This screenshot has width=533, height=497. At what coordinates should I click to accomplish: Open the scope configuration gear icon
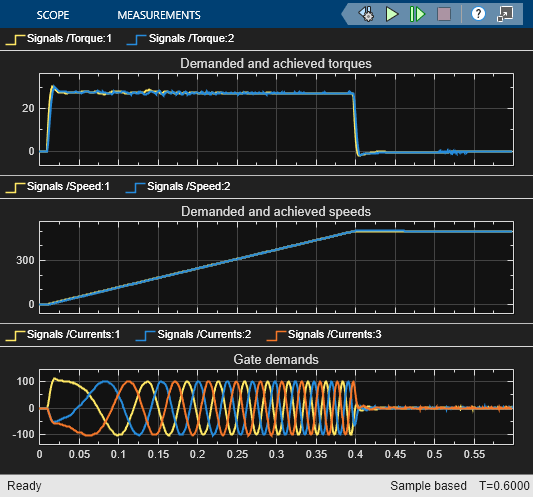click(366, 14)
